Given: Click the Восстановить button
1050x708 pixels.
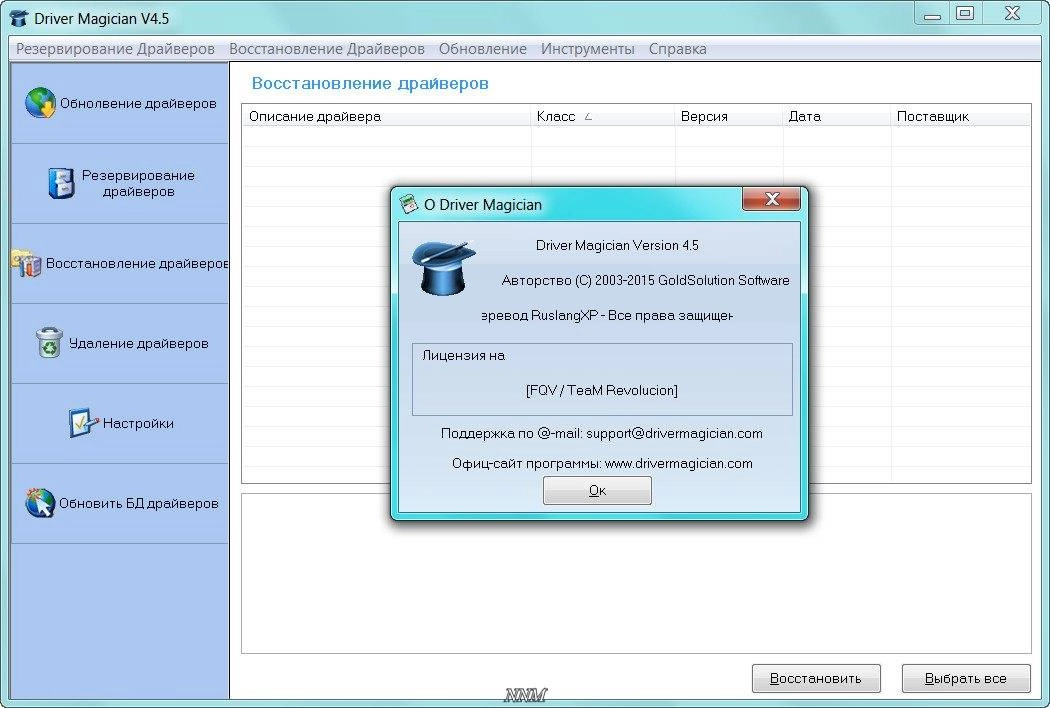Looking at the screenshot, I should (x=816, y=679).
